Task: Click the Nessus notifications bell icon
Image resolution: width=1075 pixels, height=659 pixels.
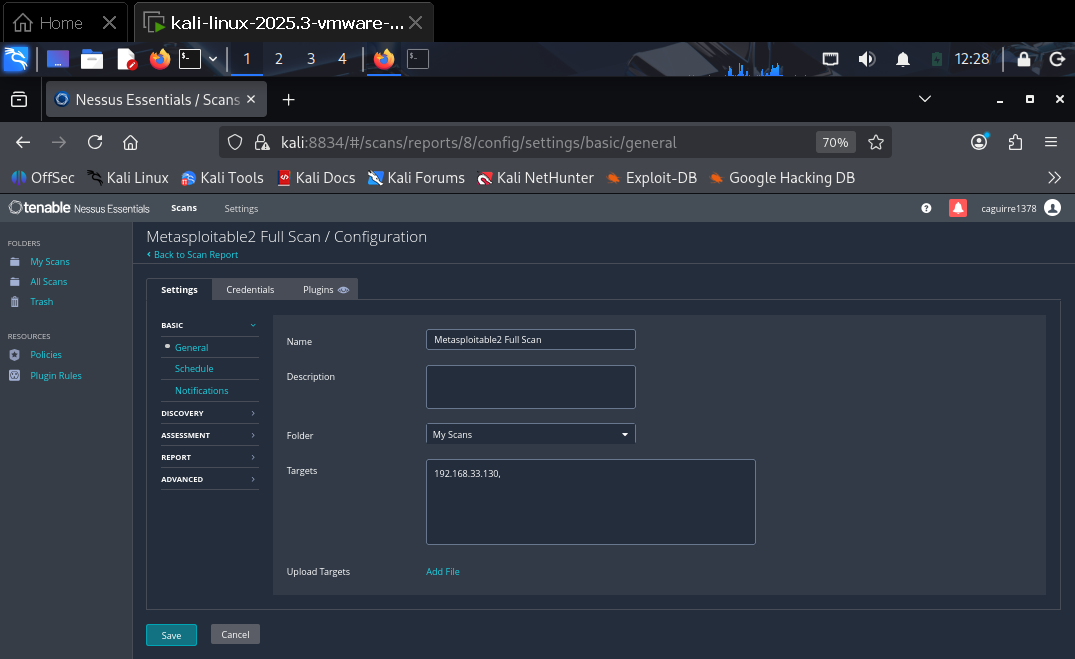Action: coord(958,208)
